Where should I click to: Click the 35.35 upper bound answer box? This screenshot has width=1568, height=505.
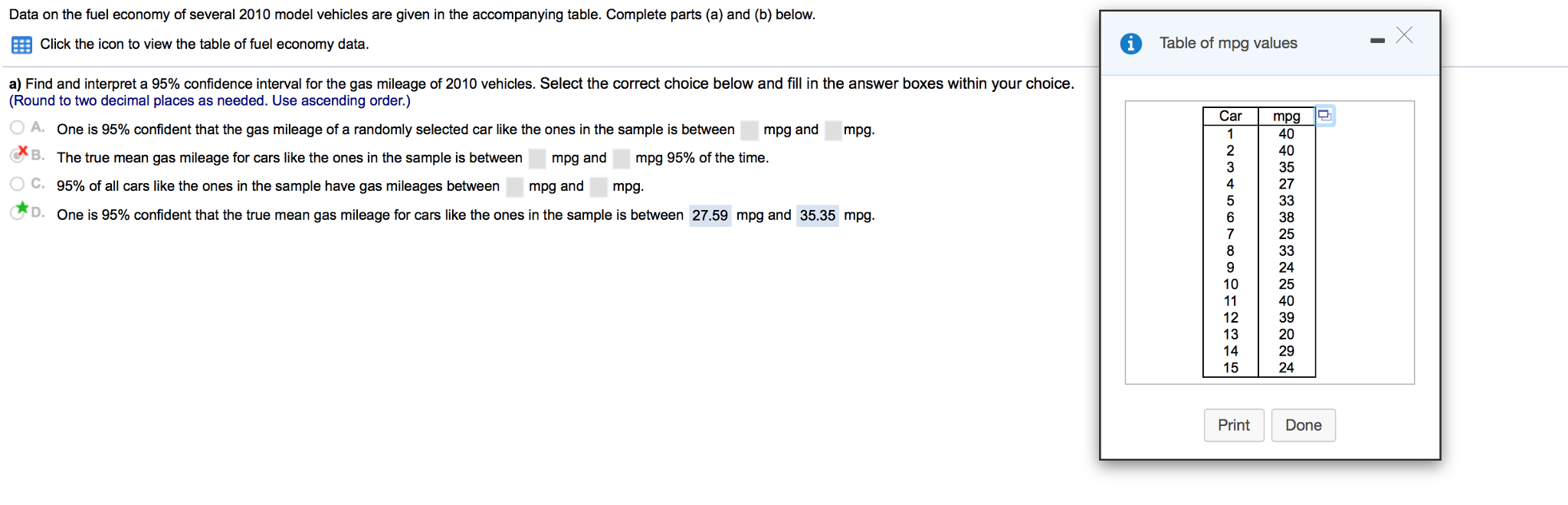click(817, 215)
